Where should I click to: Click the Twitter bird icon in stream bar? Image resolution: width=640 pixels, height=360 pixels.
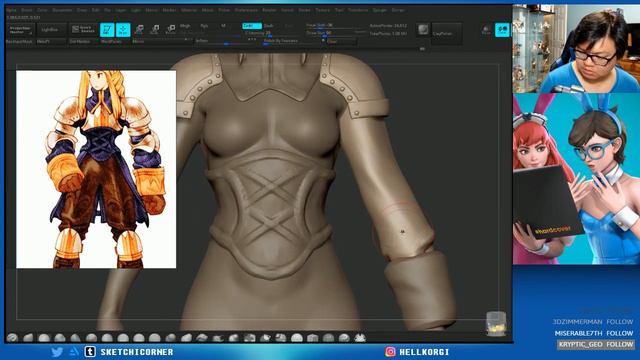pos(57,352)
